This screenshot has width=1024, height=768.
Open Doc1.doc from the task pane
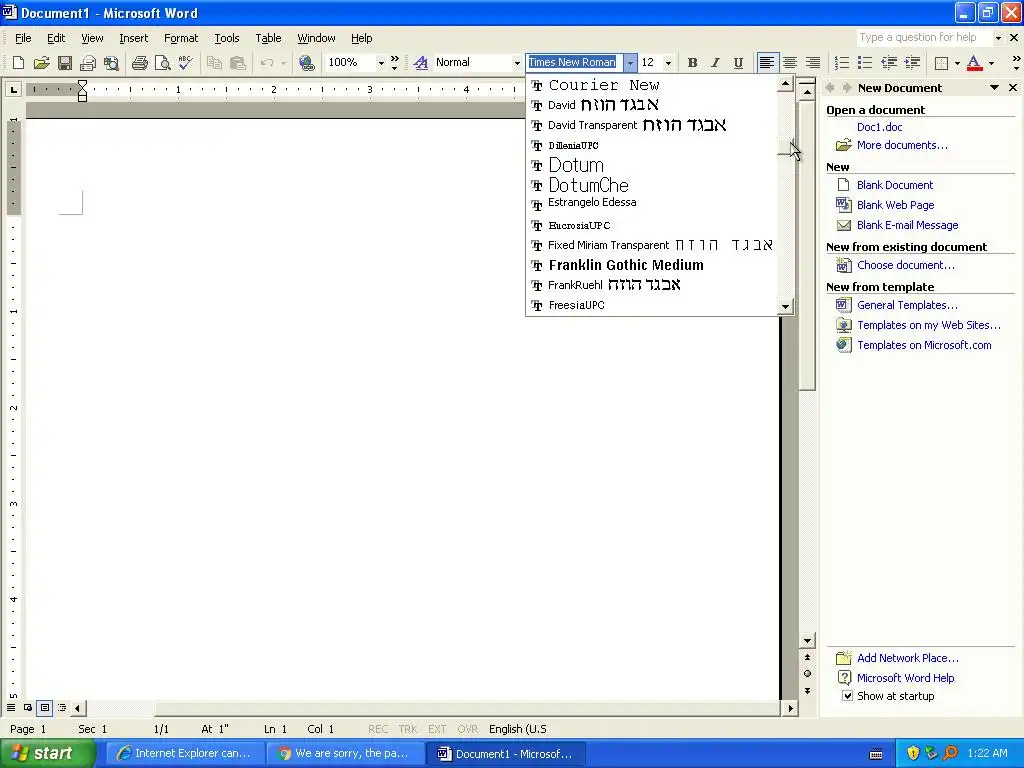tap(879, 127)
